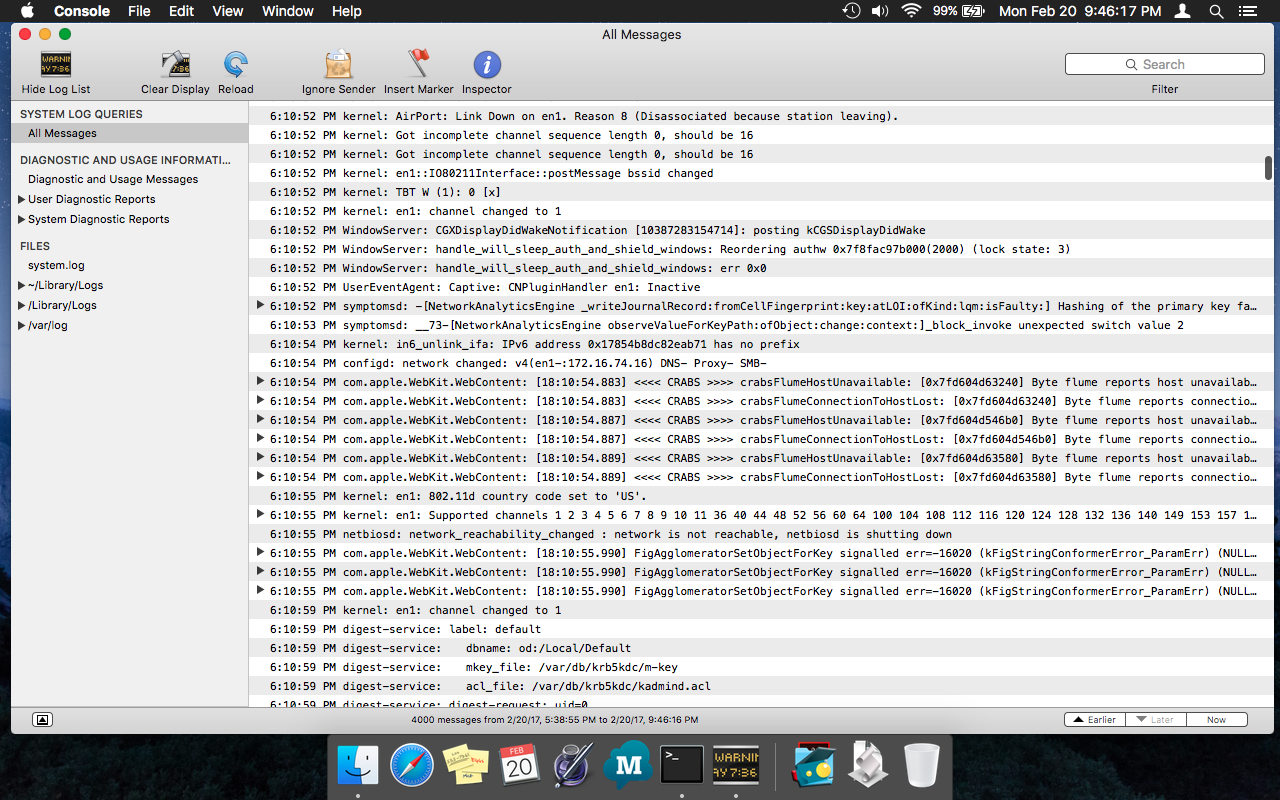The width and height of the screenshot is (1280, 800).
Task: Expand User Diagnostic Reports in sidebar
Action: (x=21, y=199)
